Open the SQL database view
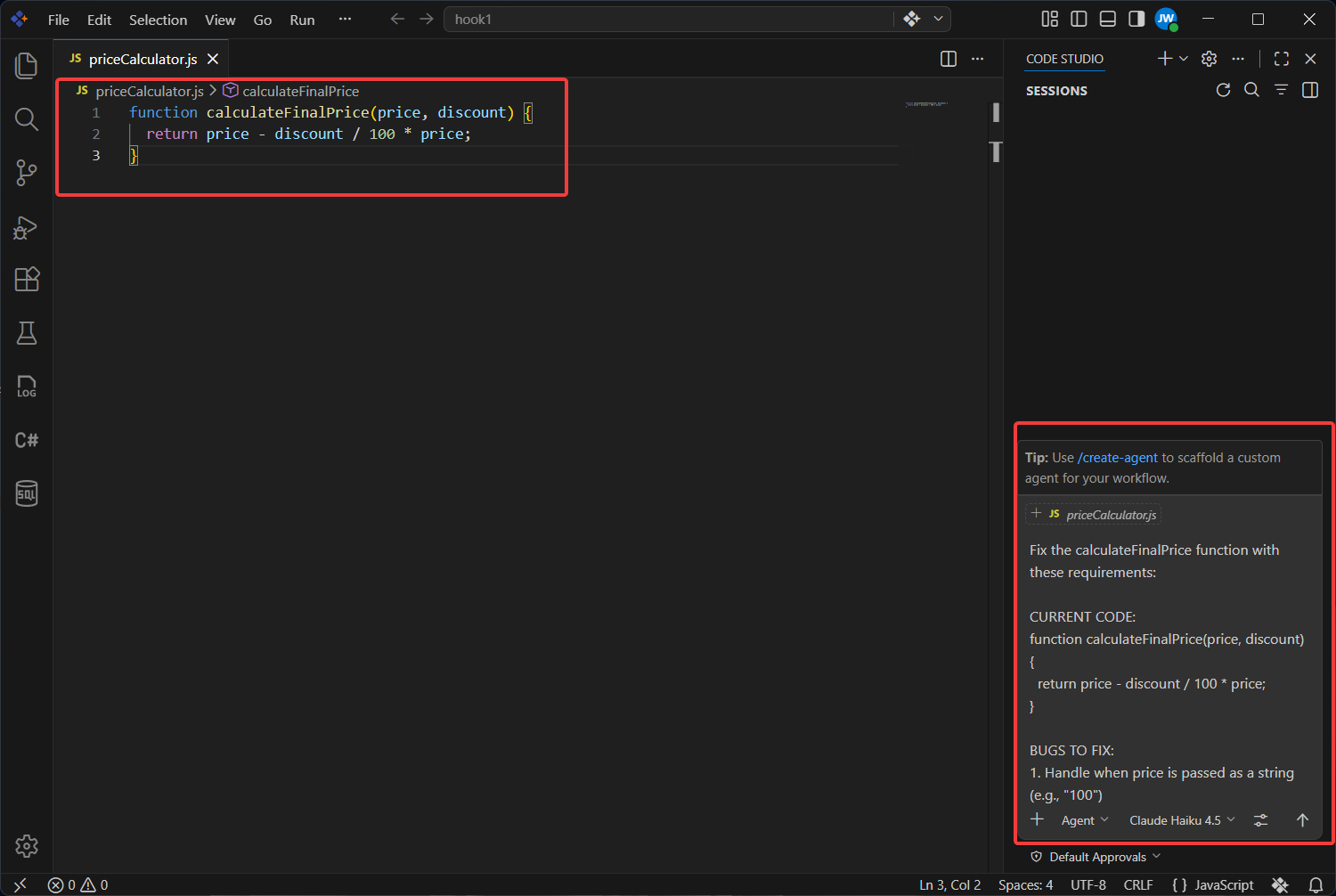The width and height of the screenshot is (1336, 896). [27, 493]
